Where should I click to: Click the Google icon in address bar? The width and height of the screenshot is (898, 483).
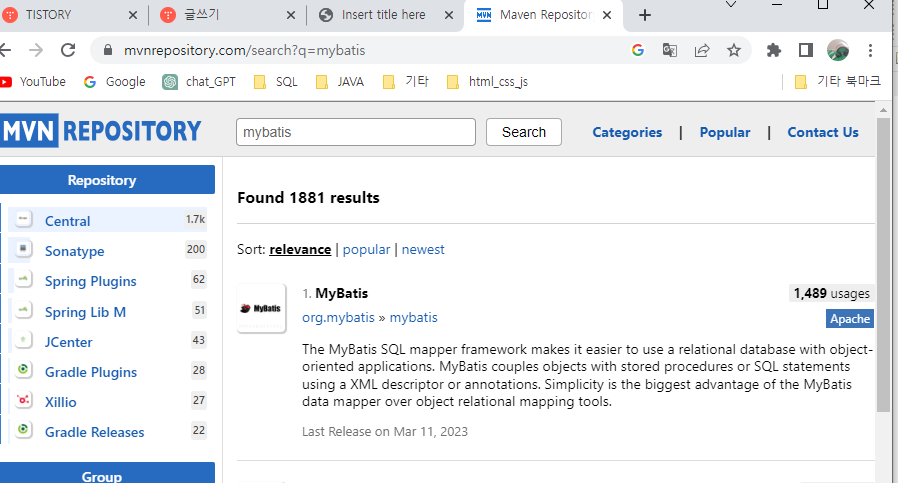[x=638, y=50]
